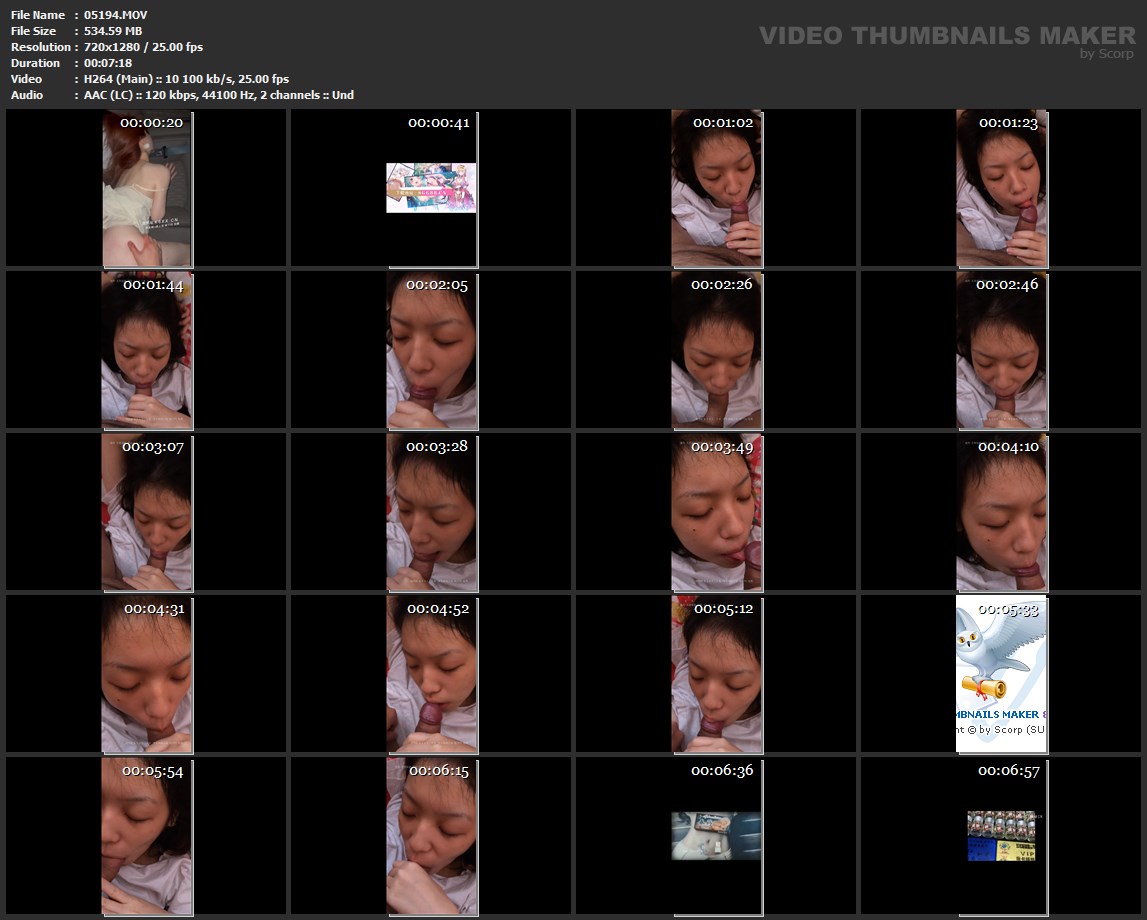Image resolution: width=1147 pixels, height=920 pixels.
Task: Select the 00:04:52 timestamp text
Action: (438, 609)
